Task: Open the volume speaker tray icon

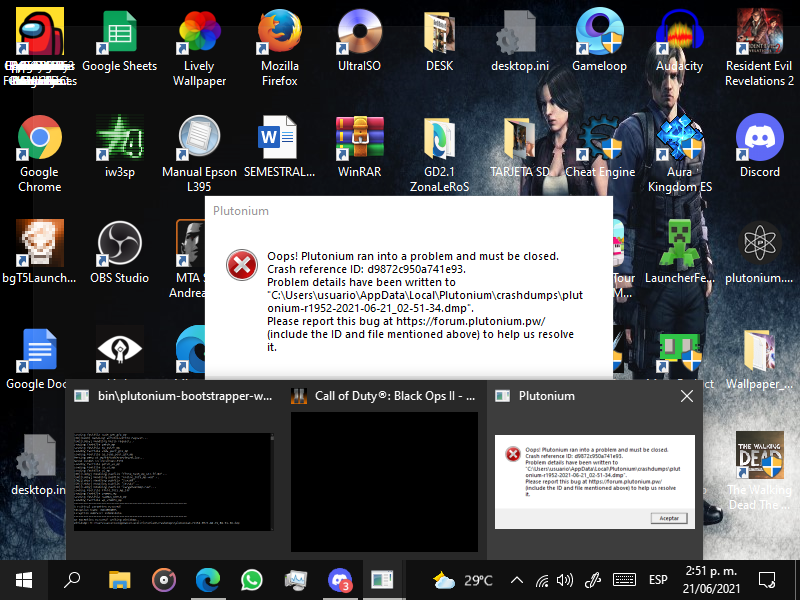Action: tap(565, 580)
